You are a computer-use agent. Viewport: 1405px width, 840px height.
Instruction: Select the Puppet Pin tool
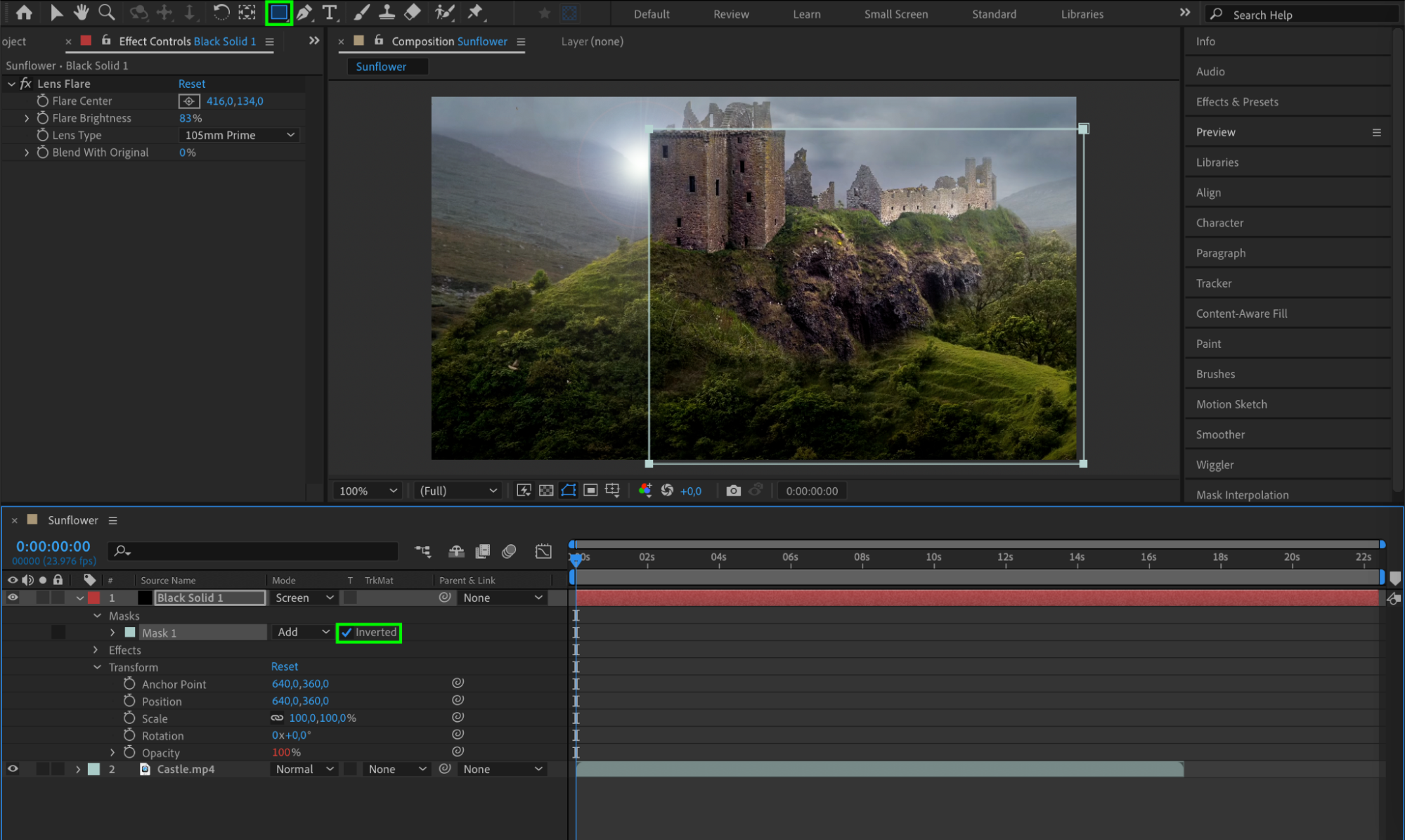tap(476, 12)
